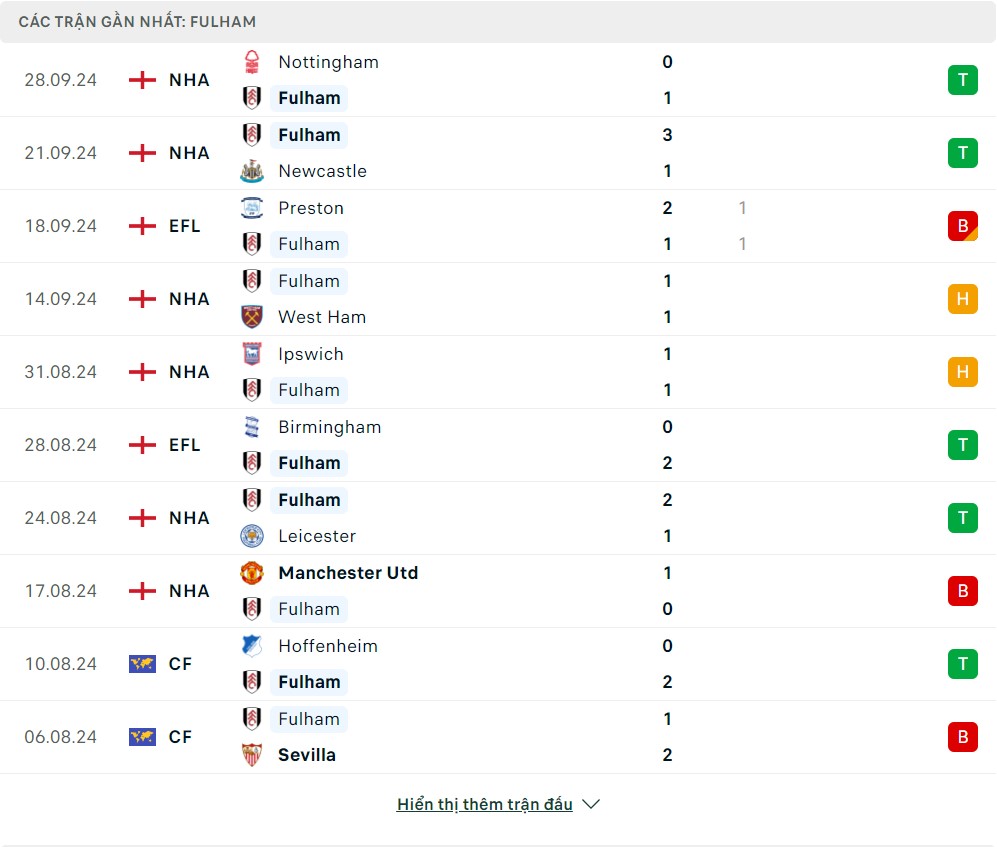Viewport: 997px width, 847px height.
Task: Open the Manchester Utd team name link
Action: pos(348,573)
